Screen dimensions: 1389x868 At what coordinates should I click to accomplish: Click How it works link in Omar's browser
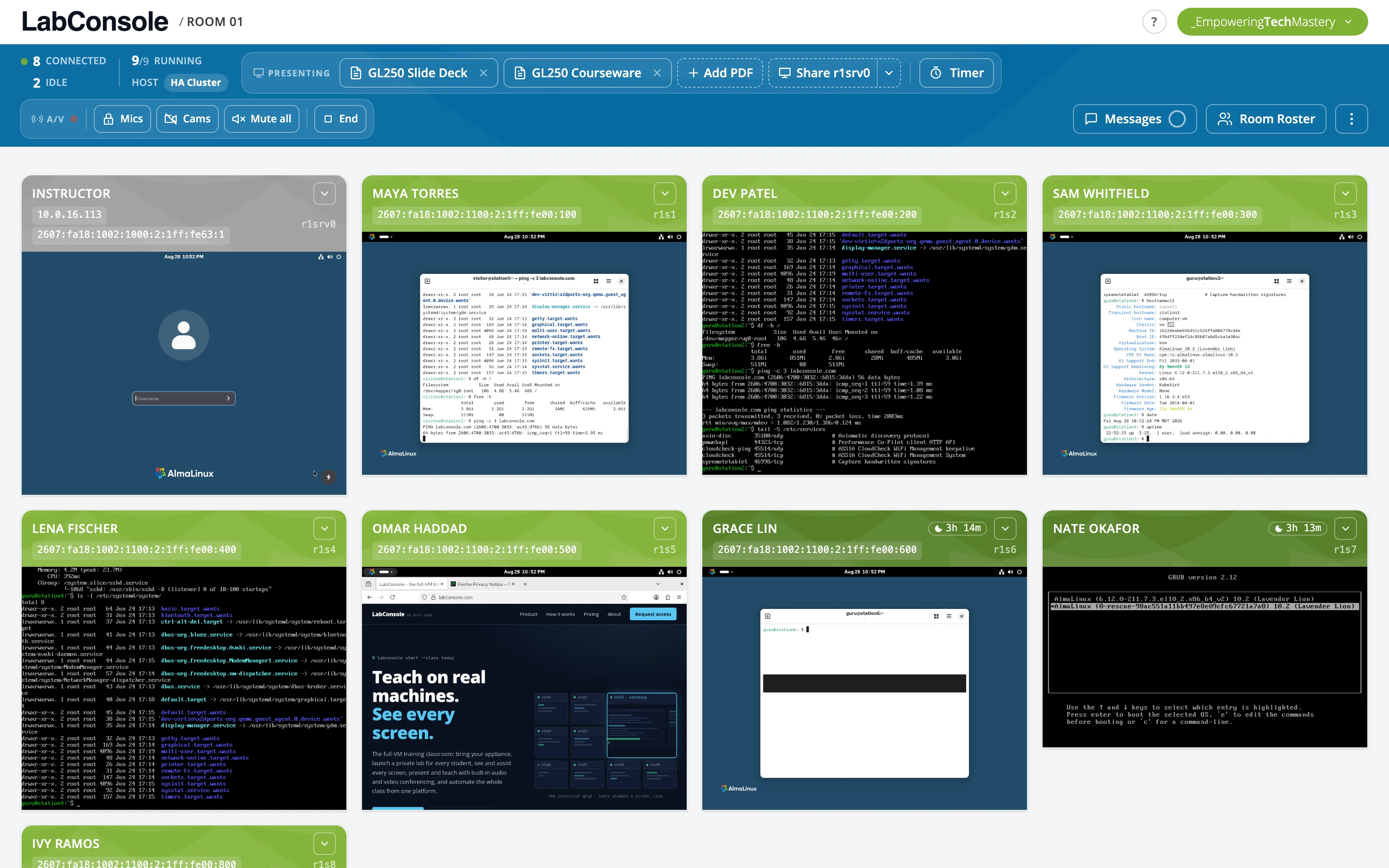[x=560, y=614]
